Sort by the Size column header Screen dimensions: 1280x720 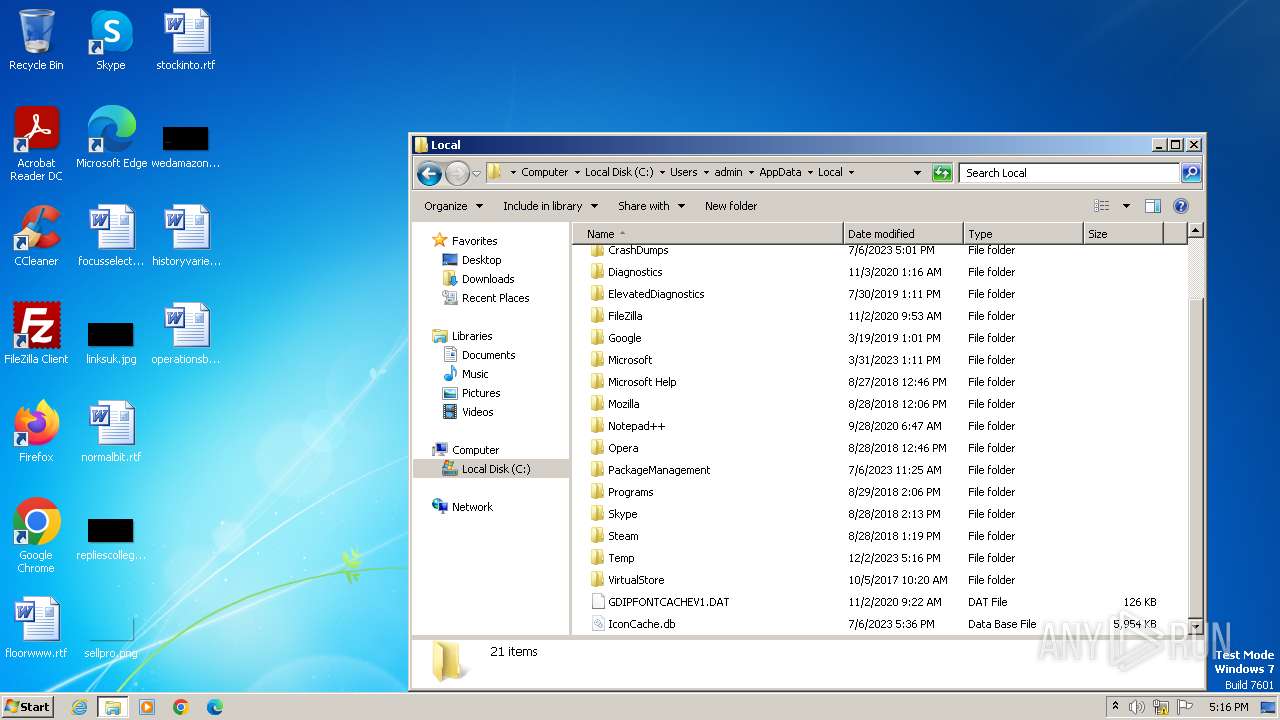pyautogui.click(x=1123, y=234)
